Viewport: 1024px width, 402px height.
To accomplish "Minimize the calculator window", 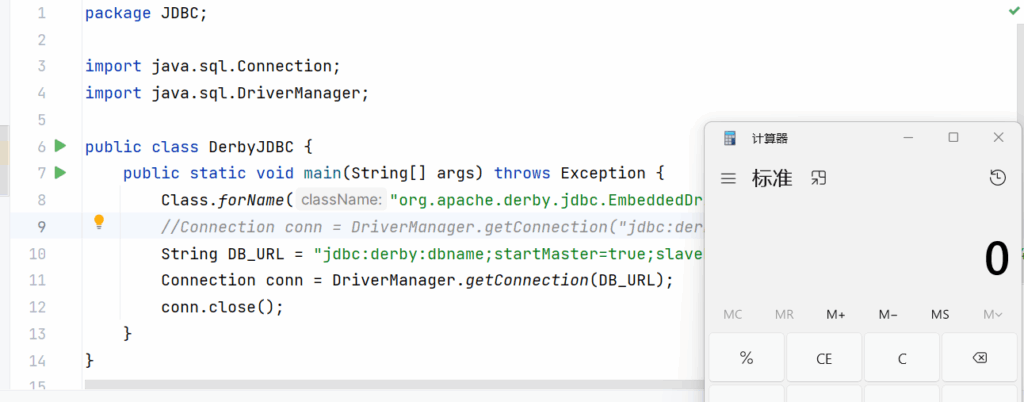I will [908, 137].
